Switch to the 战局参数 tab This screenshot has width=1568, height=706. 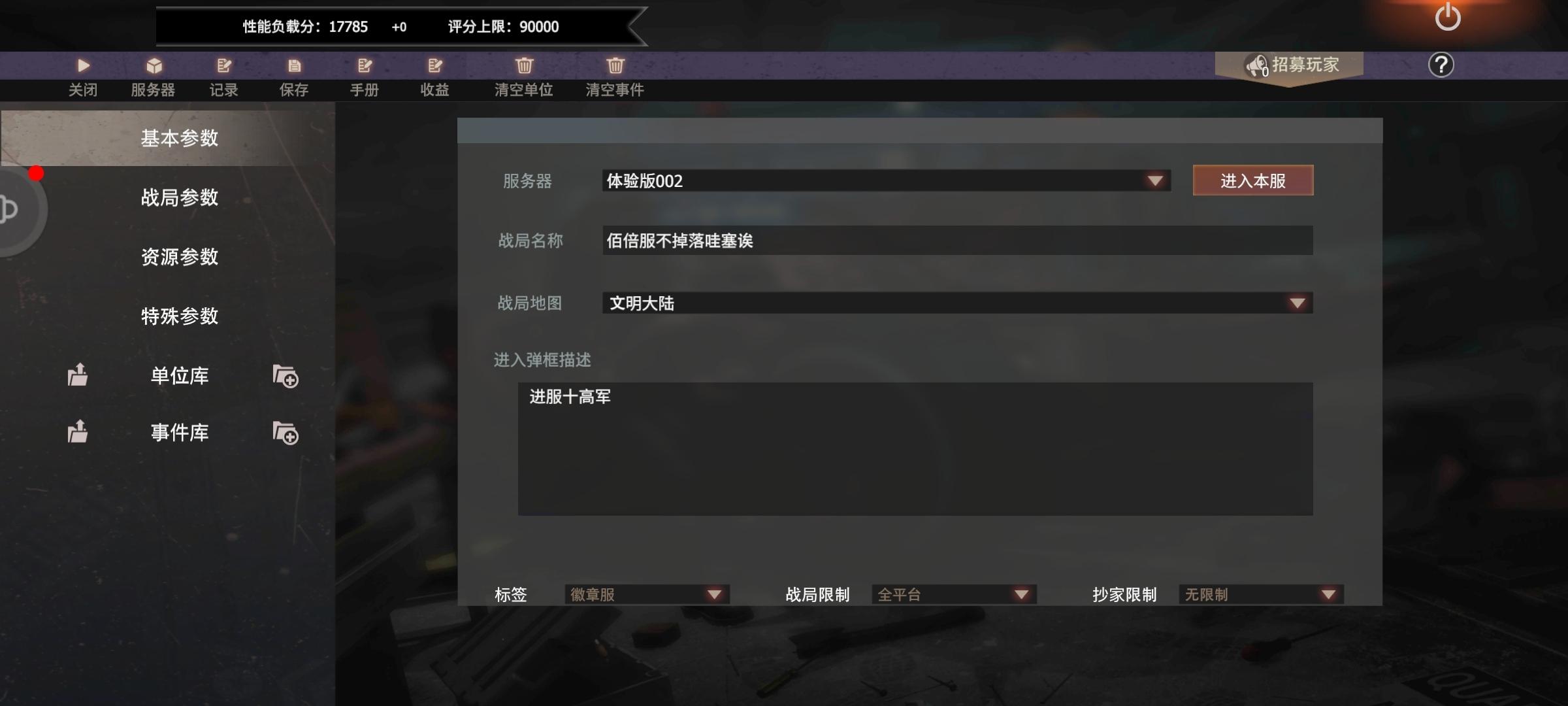click(x=180, y=197)
